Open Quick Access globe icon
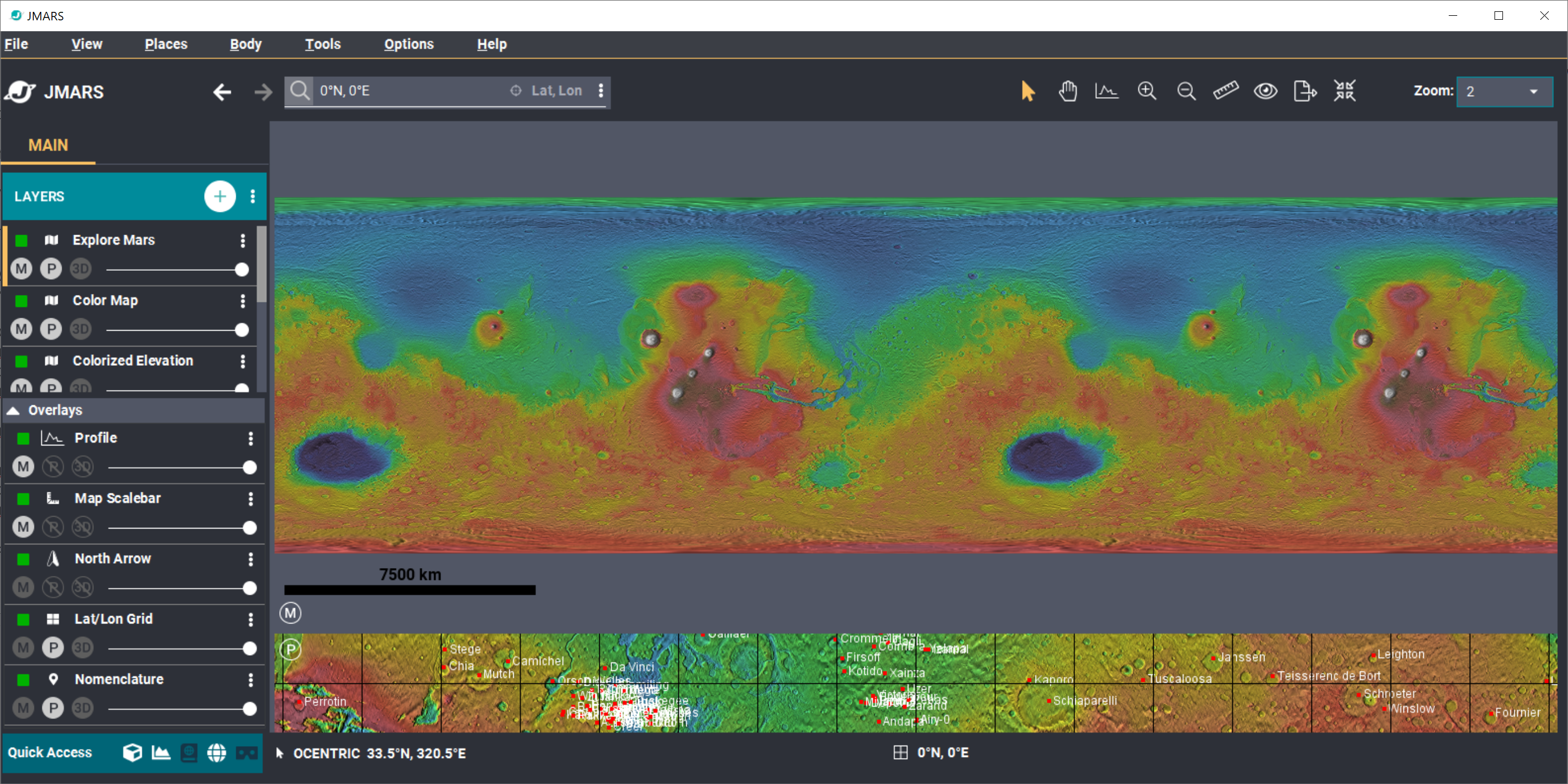1568x784 pixels. click(x=216, y=753)
